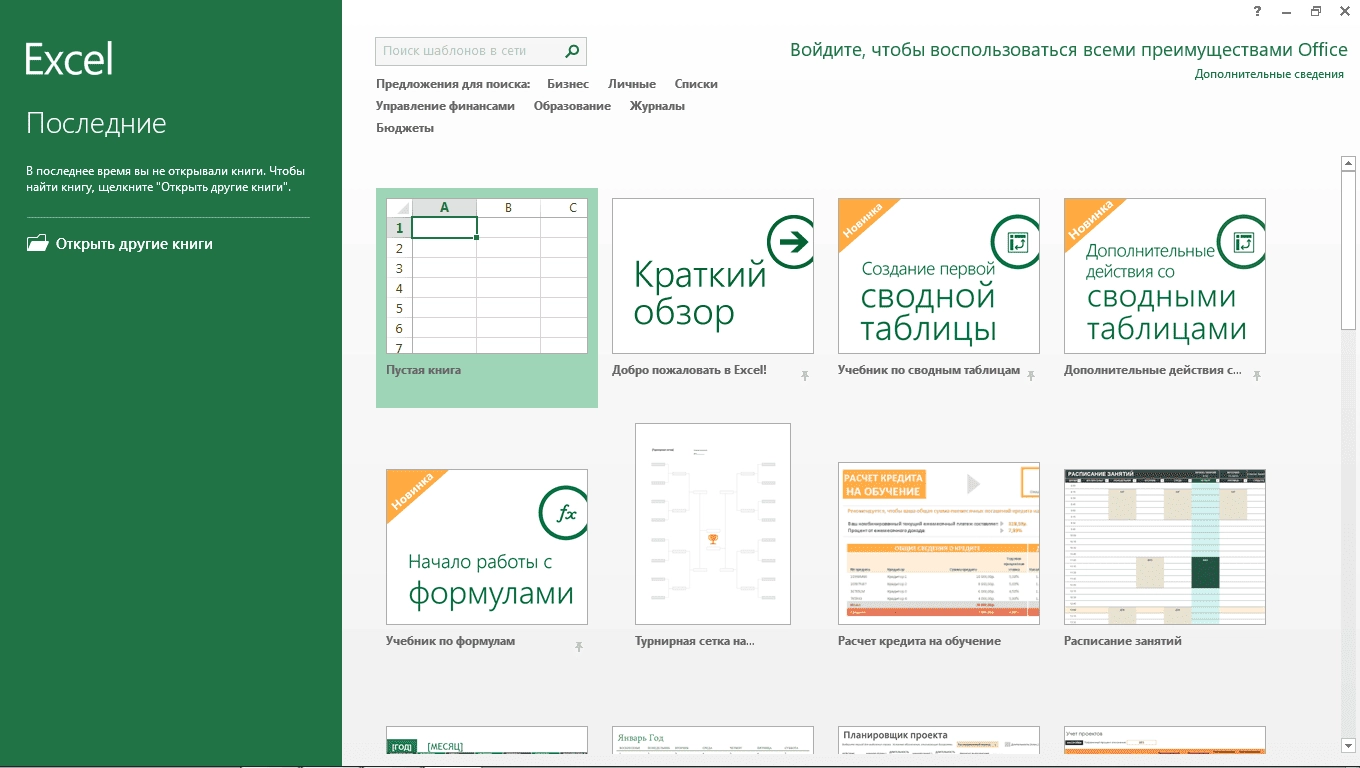1360x768 pixels.
Task: Open the [ГОД] [МЕСЯЦ] template thumbnail
Action: point(487,740)
